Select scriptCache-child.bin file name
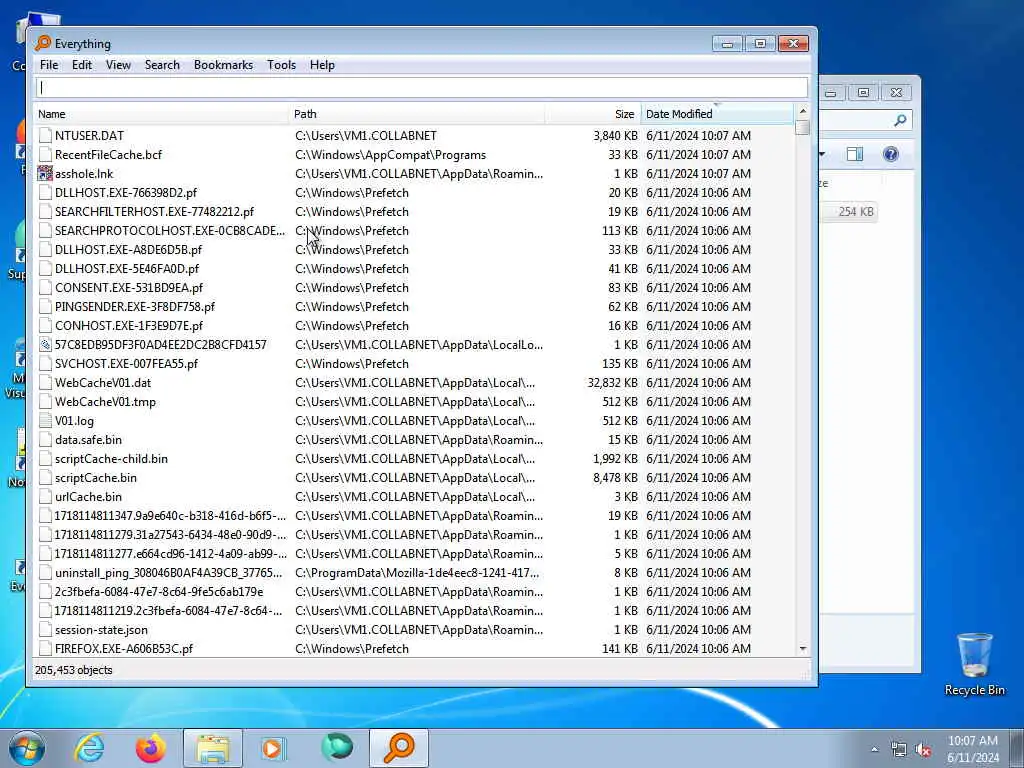This screenshot has height=768, width=1024. pyautogui.click(x=111, y=458)
